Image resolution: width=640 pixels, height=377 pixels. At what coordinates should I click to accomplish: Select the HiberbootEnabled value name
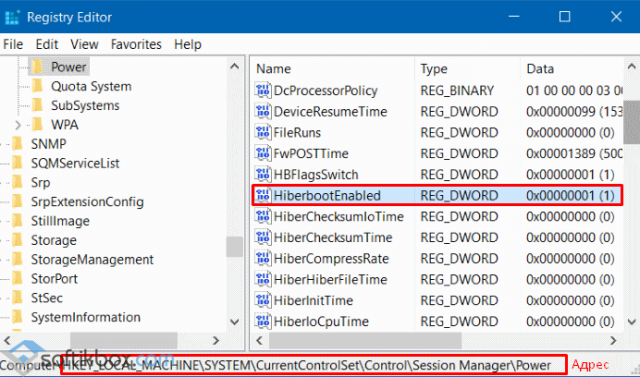[x=327, y=195]
